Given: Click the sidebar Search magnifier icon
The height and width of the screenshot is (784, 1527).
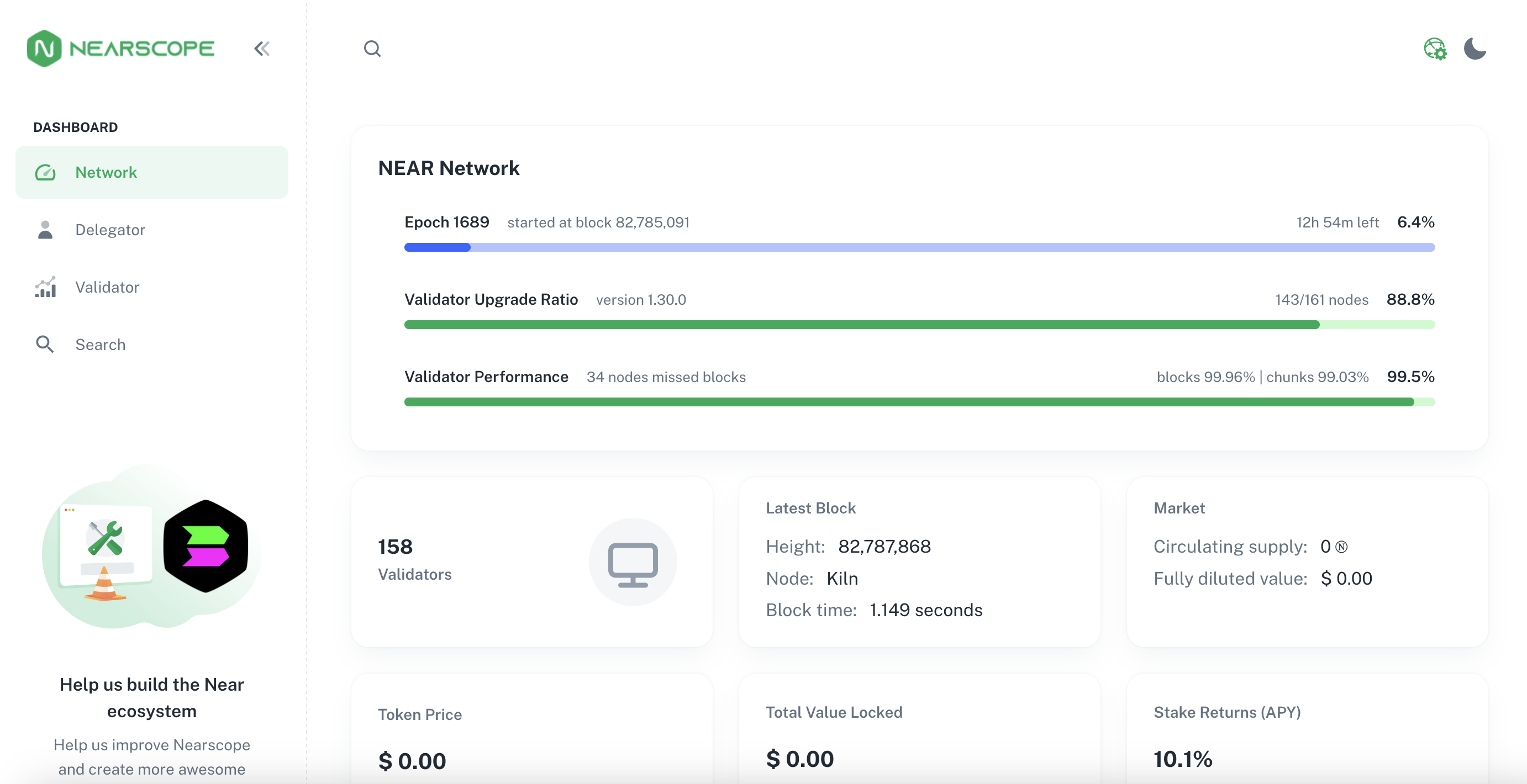Looking at the screenshot, I should [45, 345].
